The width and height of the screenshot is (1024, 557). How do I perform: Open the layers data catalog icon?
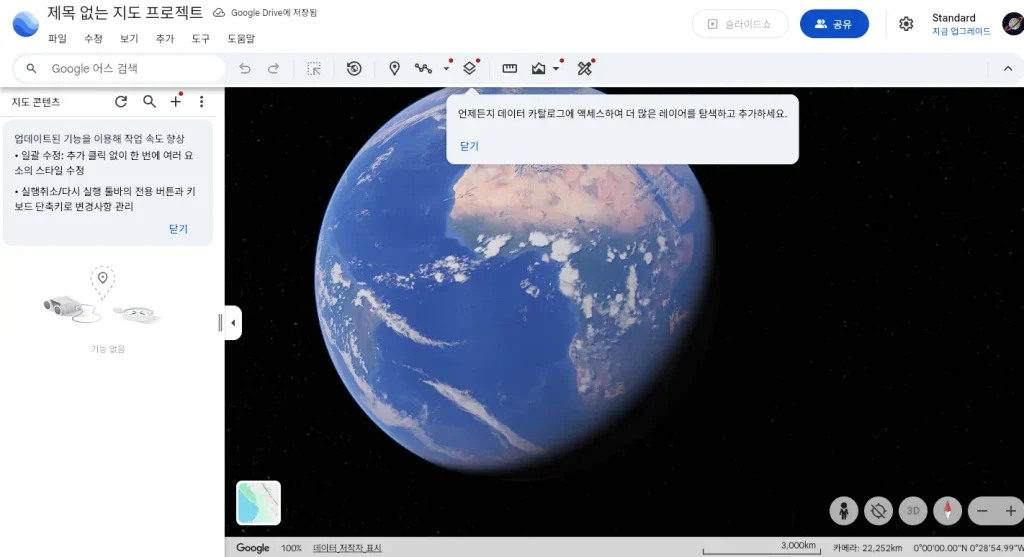[470, 68]
